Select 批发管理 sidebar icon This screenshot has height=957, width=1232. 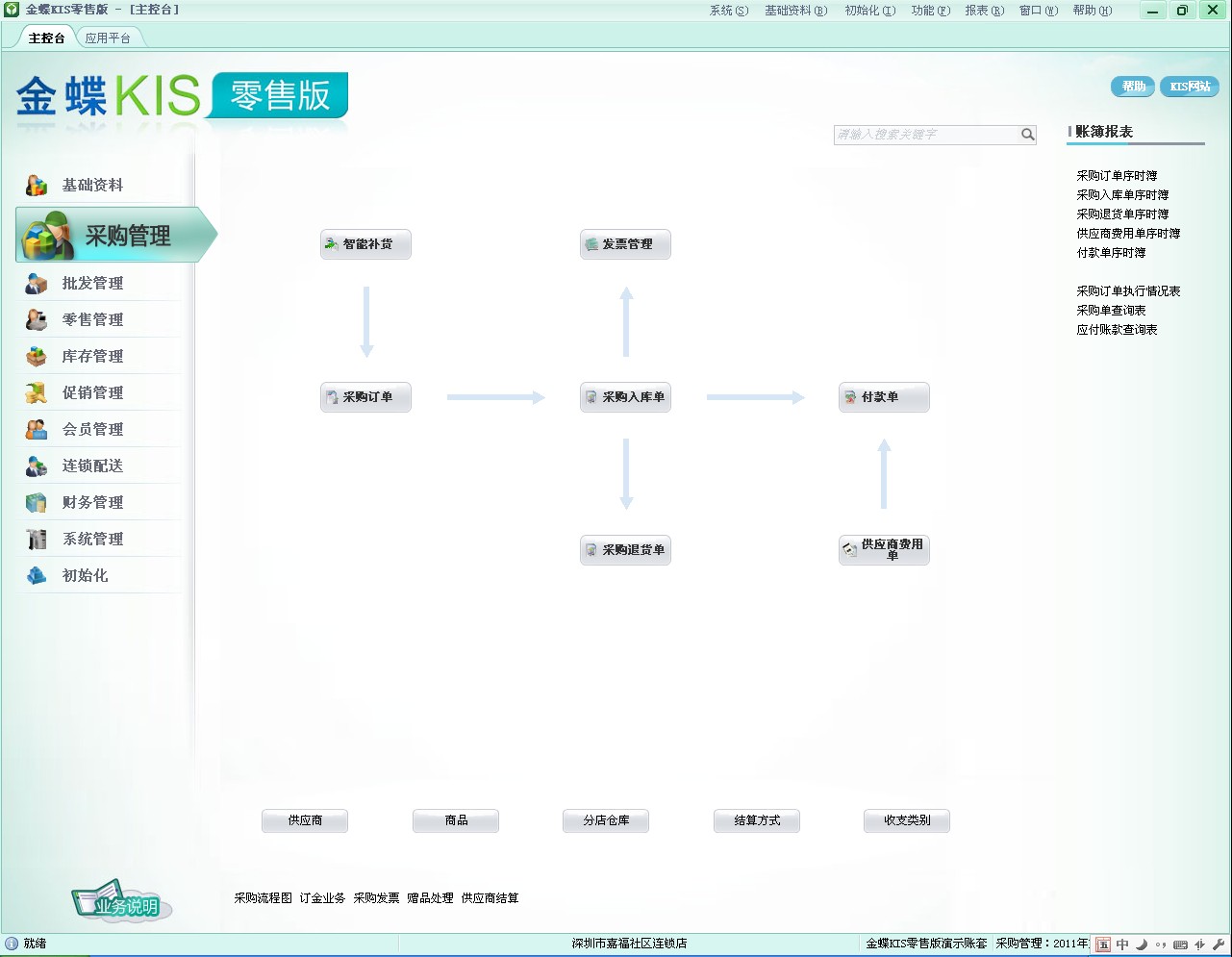click(x=37, y=283)
